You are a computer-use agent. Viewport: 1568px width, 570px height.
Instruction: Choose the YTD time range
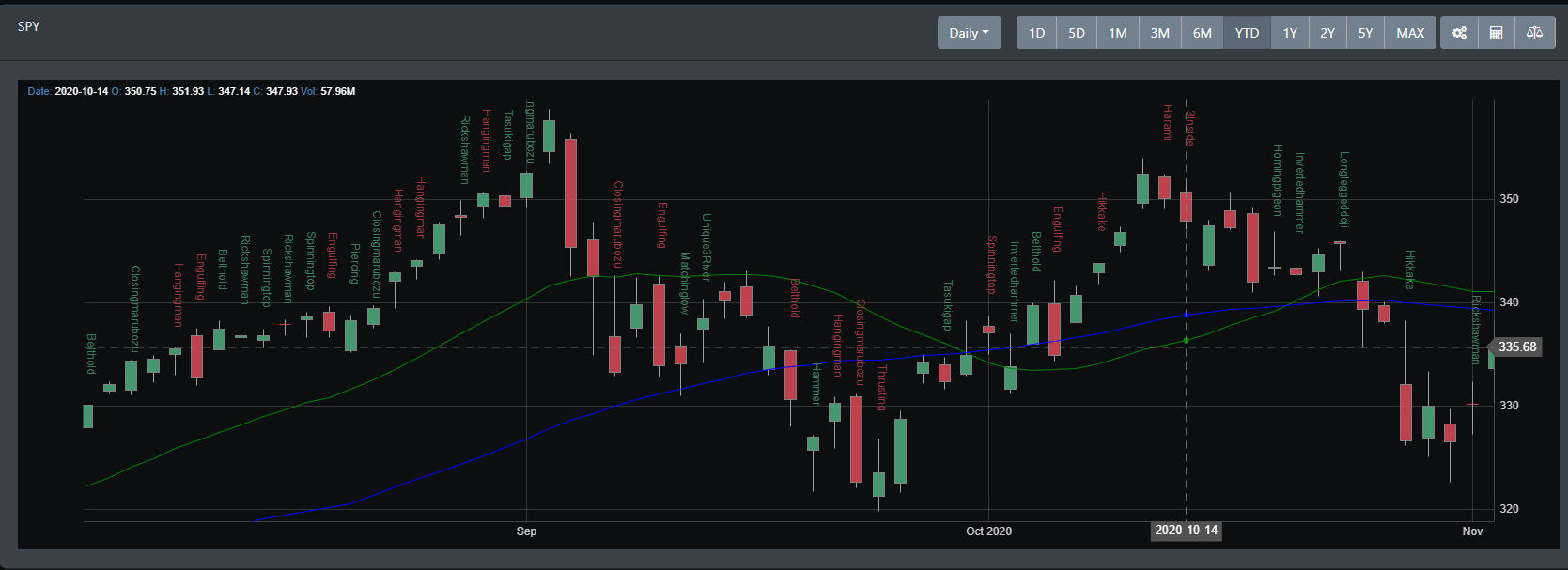click(x=1248, y=33)
